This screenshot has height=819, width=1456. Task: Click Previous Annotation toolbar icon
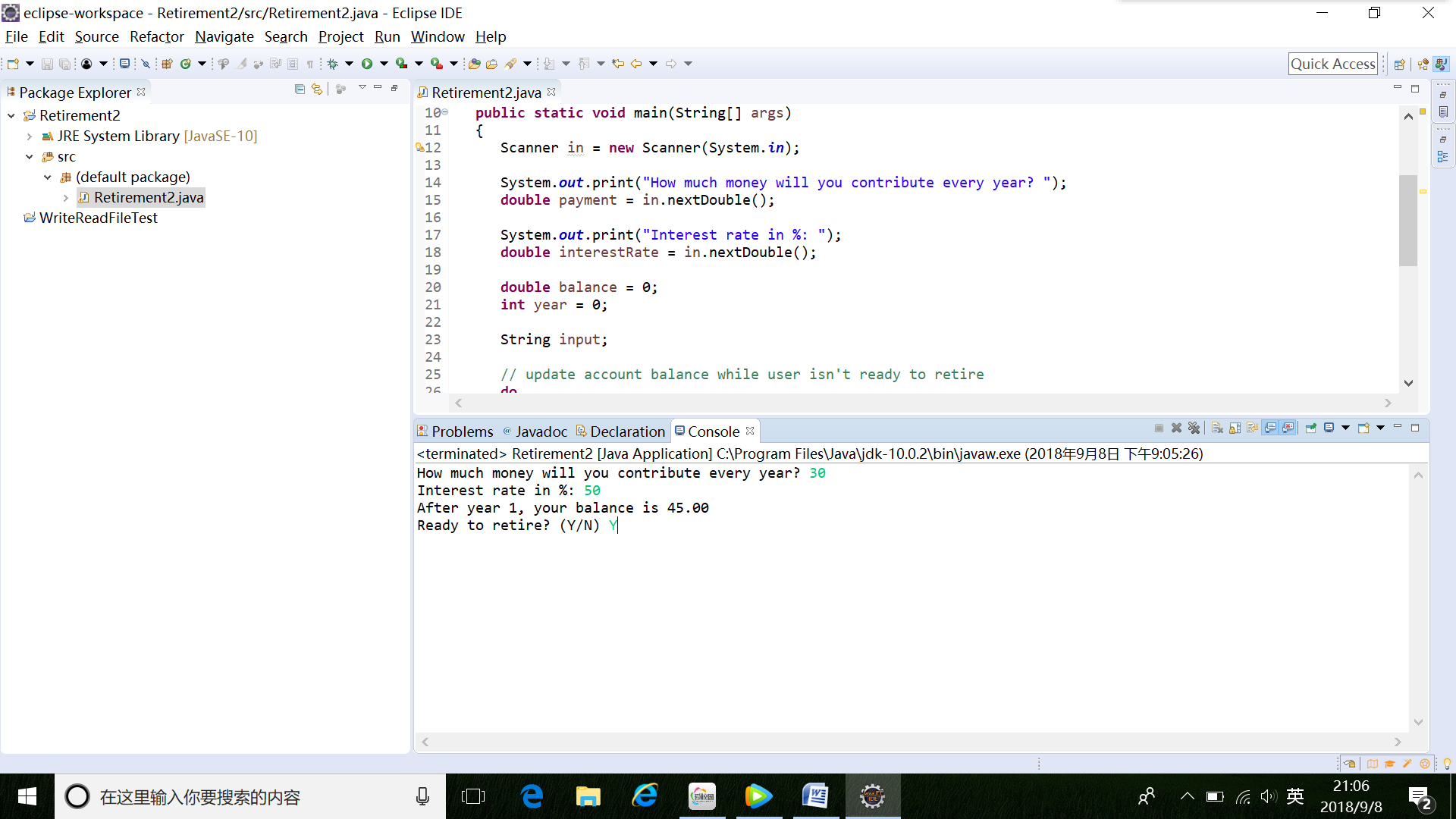tap(584, 64)
